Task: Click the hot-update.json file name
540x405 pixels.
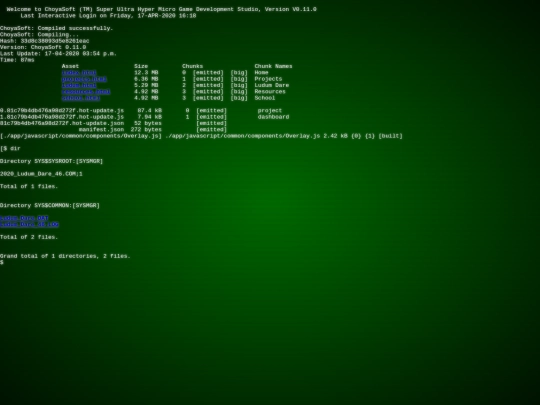Action: pyautogui.click(x=62, y=123)
